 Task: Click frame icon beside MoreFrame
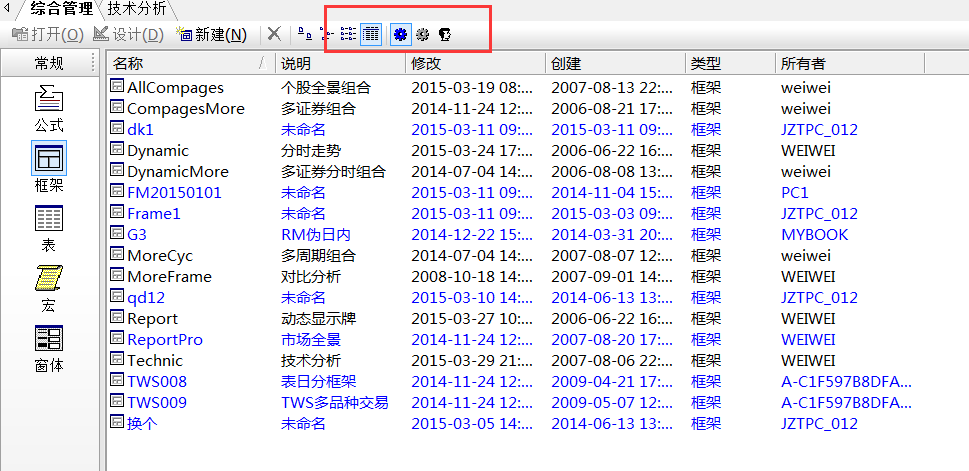tap(117, 275)
